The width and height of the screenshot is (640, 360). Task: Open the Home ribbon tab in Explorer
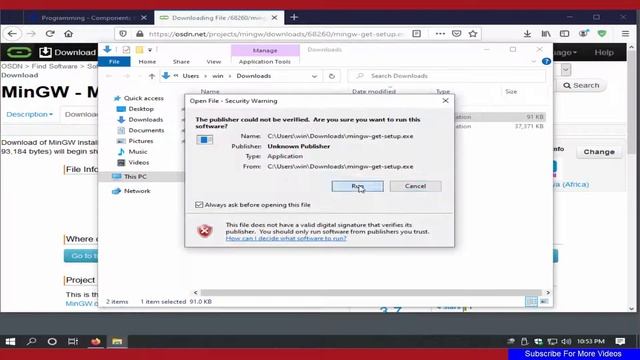click(147, 62)
